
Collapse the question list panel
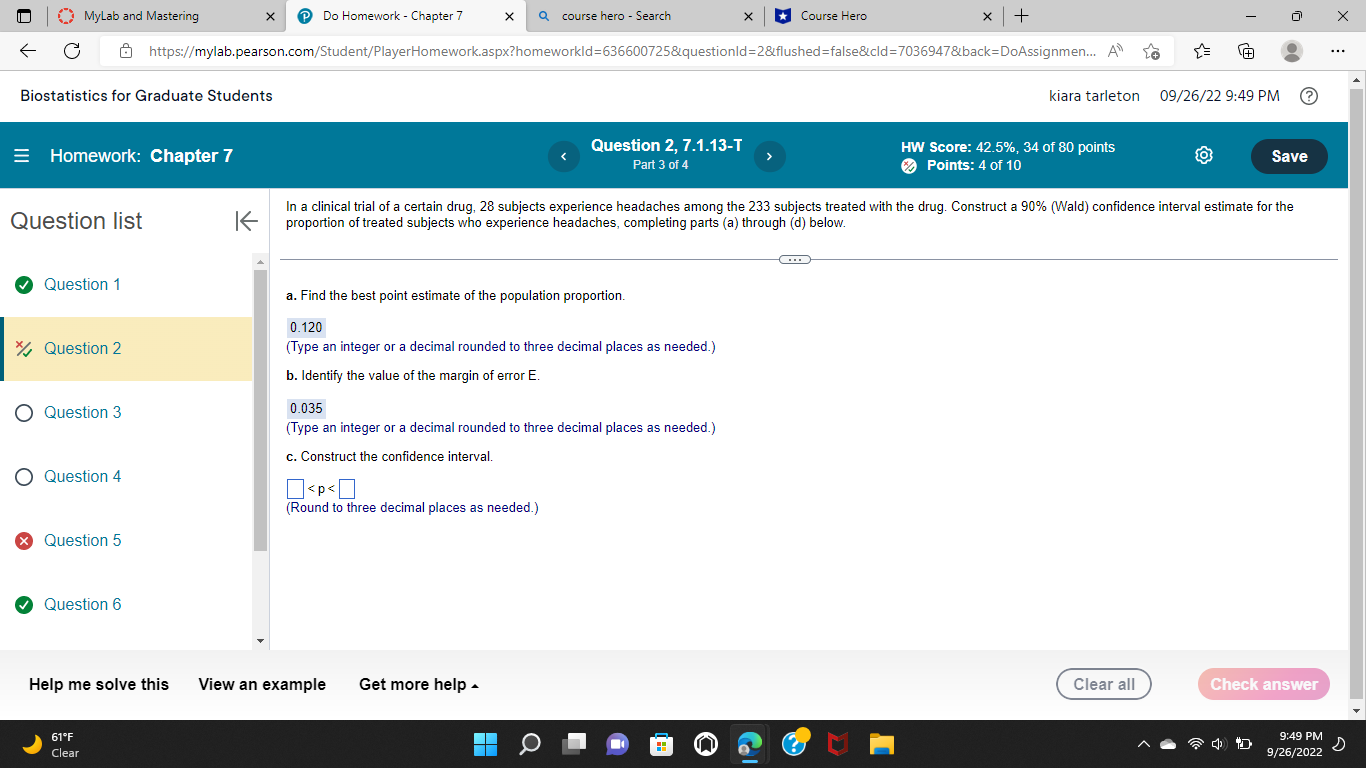point(246,221)
